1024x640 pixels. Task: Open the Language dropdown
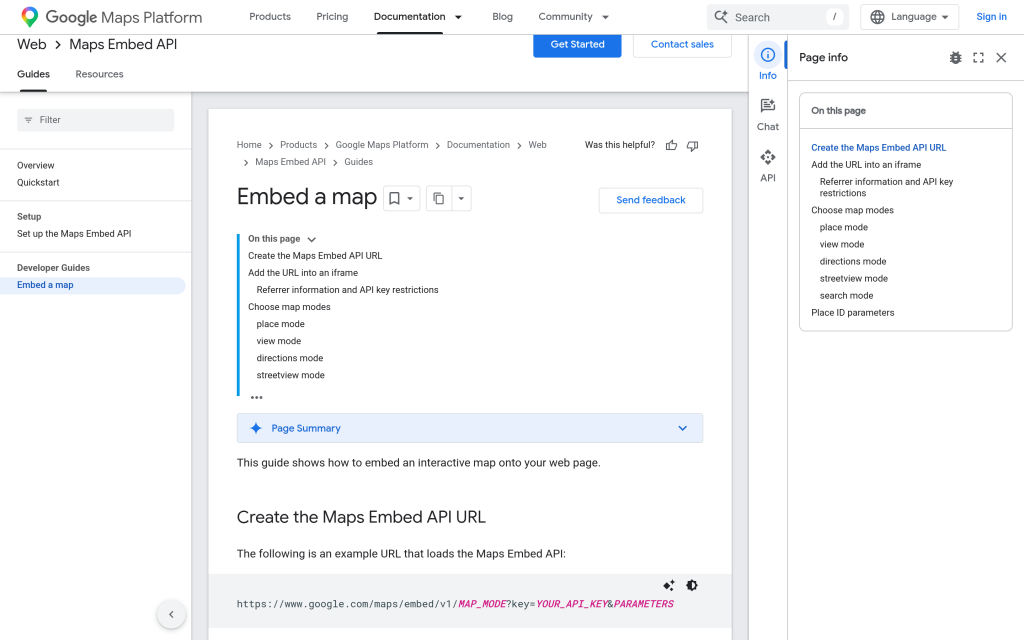(909, 17)
